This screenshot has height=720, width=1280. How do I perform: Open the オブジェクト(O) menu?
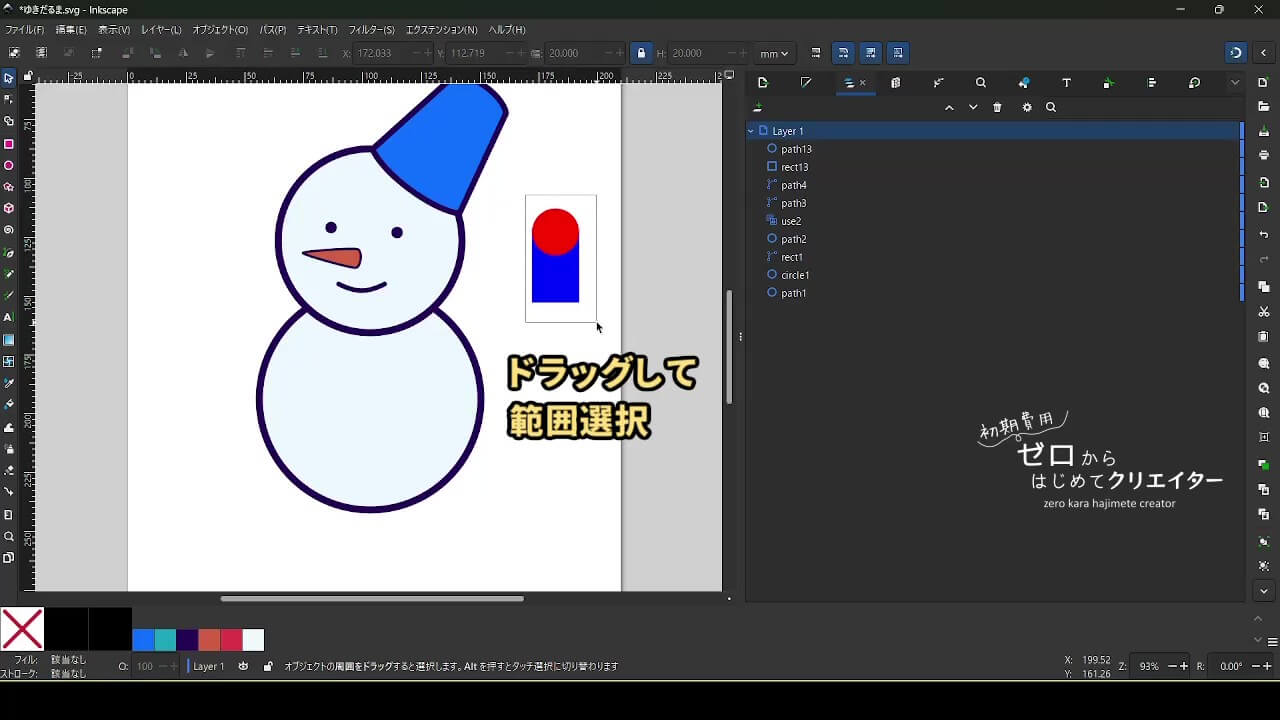click(220, 30)
